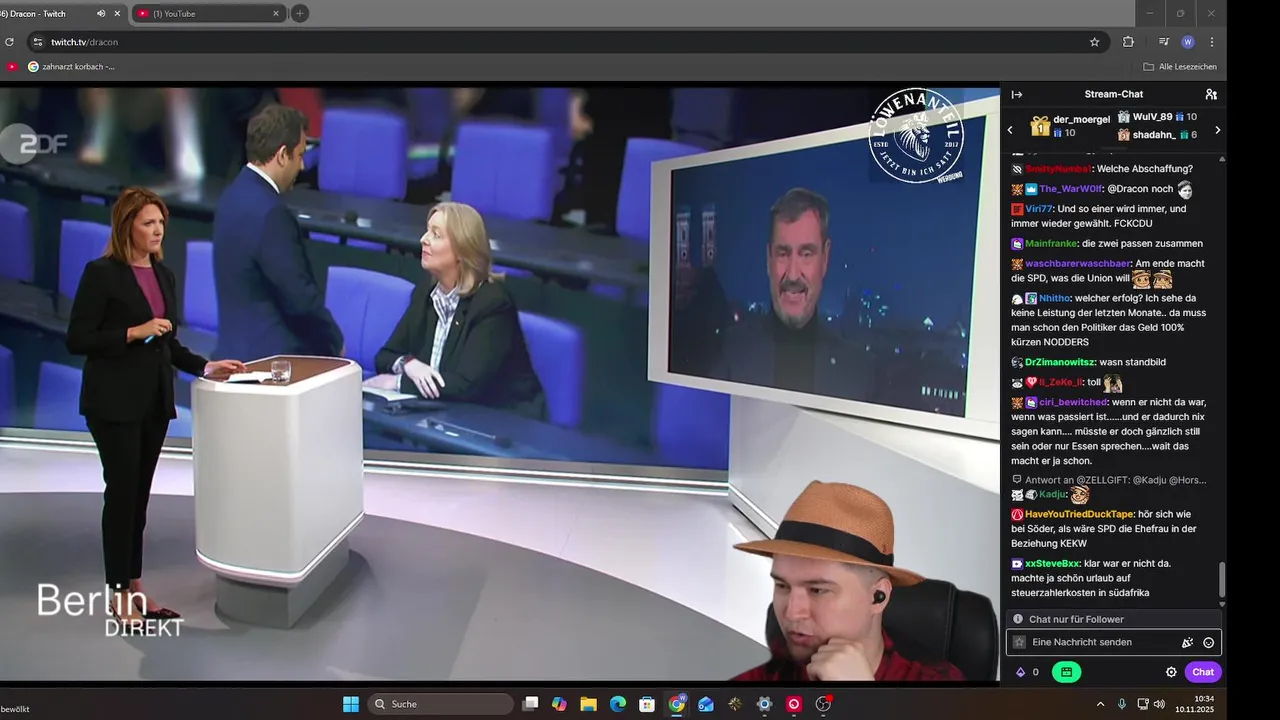Viewport: 1280px width, 720px height.
Task: Click info icon next to 'Chat nur für Follower'
Action: pyautogui.click(x=1018, y=619)
